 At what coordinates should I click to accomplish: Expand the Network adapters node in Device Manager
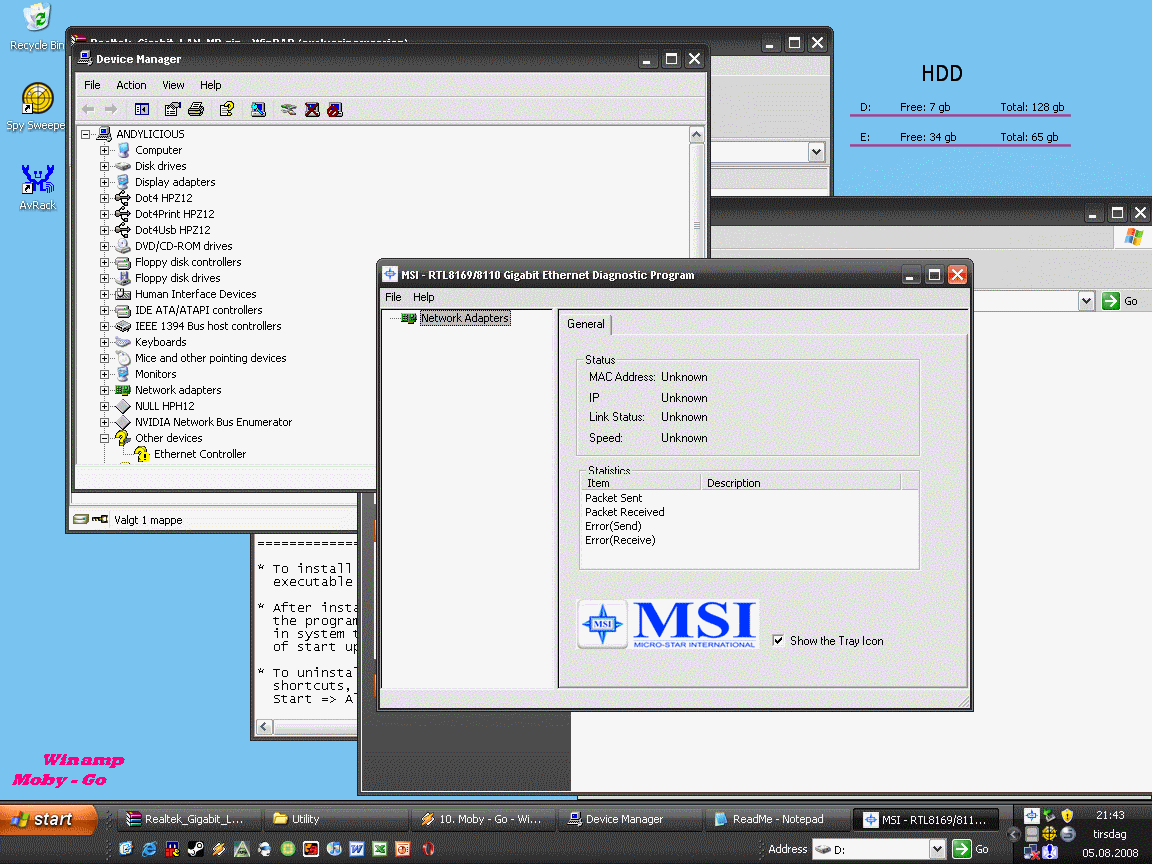[x=104, y=390]
